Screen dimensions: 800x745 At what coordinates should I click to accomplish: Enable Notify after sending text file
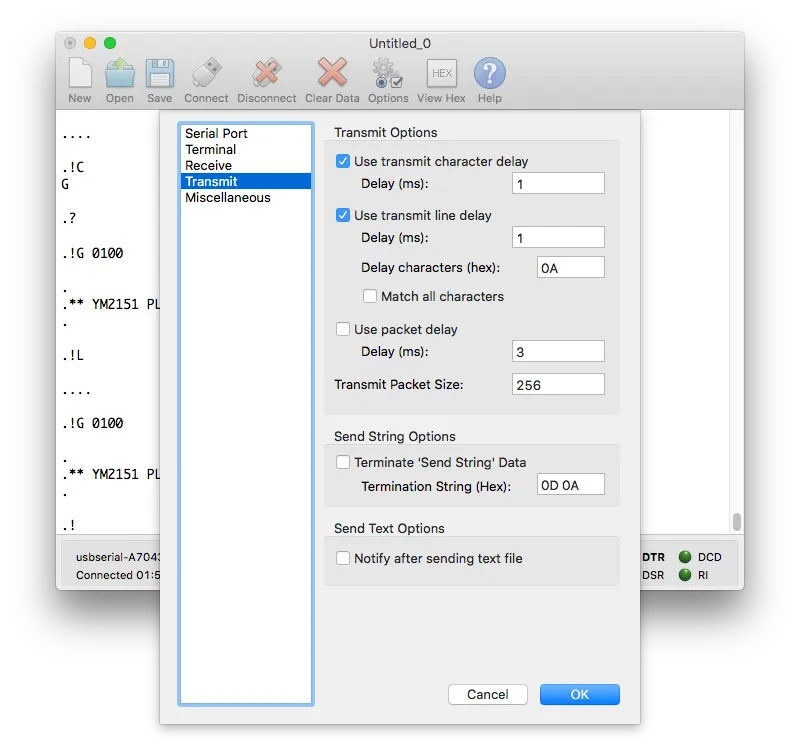[343, 558]
